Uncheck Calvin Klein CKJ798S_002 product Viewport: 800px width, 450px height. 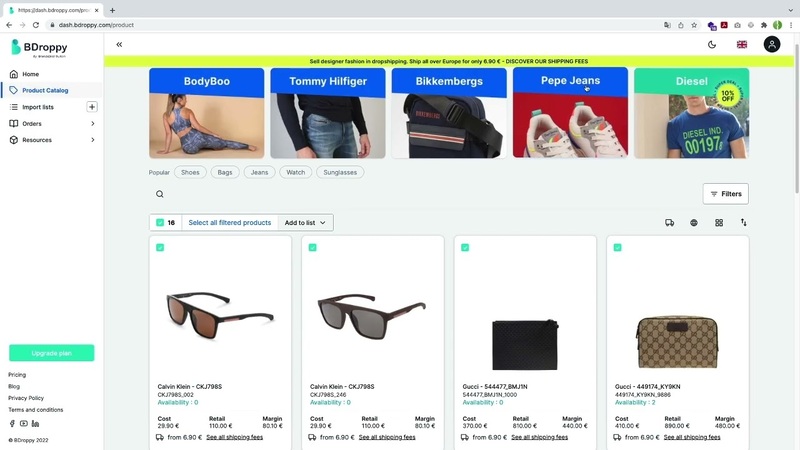(160, 247)
